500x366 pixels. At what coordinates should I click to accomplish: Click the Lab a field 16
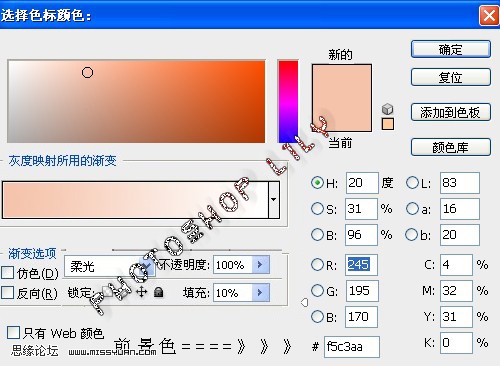[460, 209]
